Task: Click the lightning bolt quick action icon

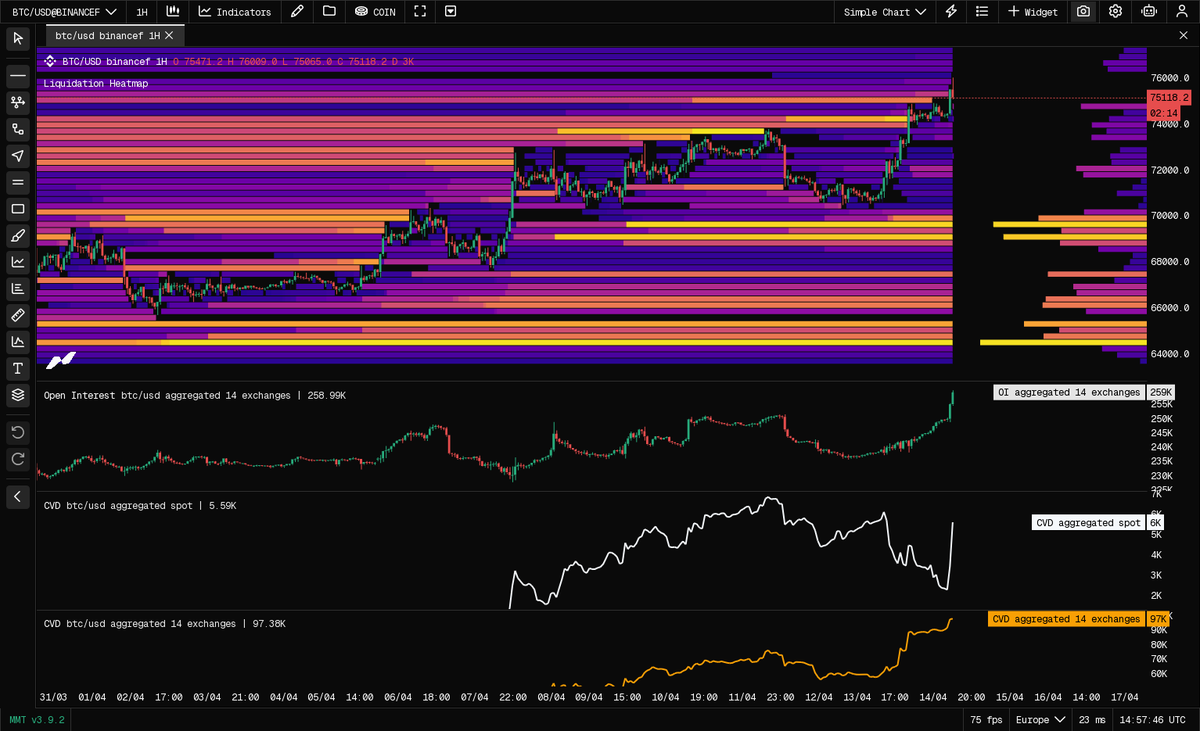Action: [x=951, y=12]
